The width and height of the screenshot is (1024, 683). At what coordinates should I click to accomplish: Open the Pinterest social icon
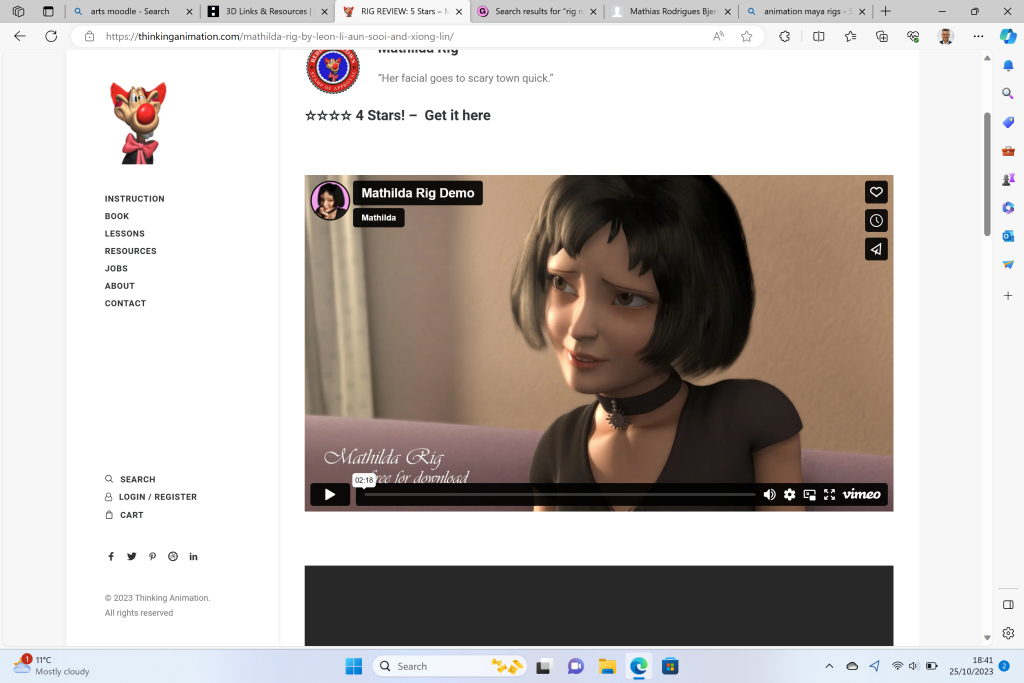pos(152,556)
